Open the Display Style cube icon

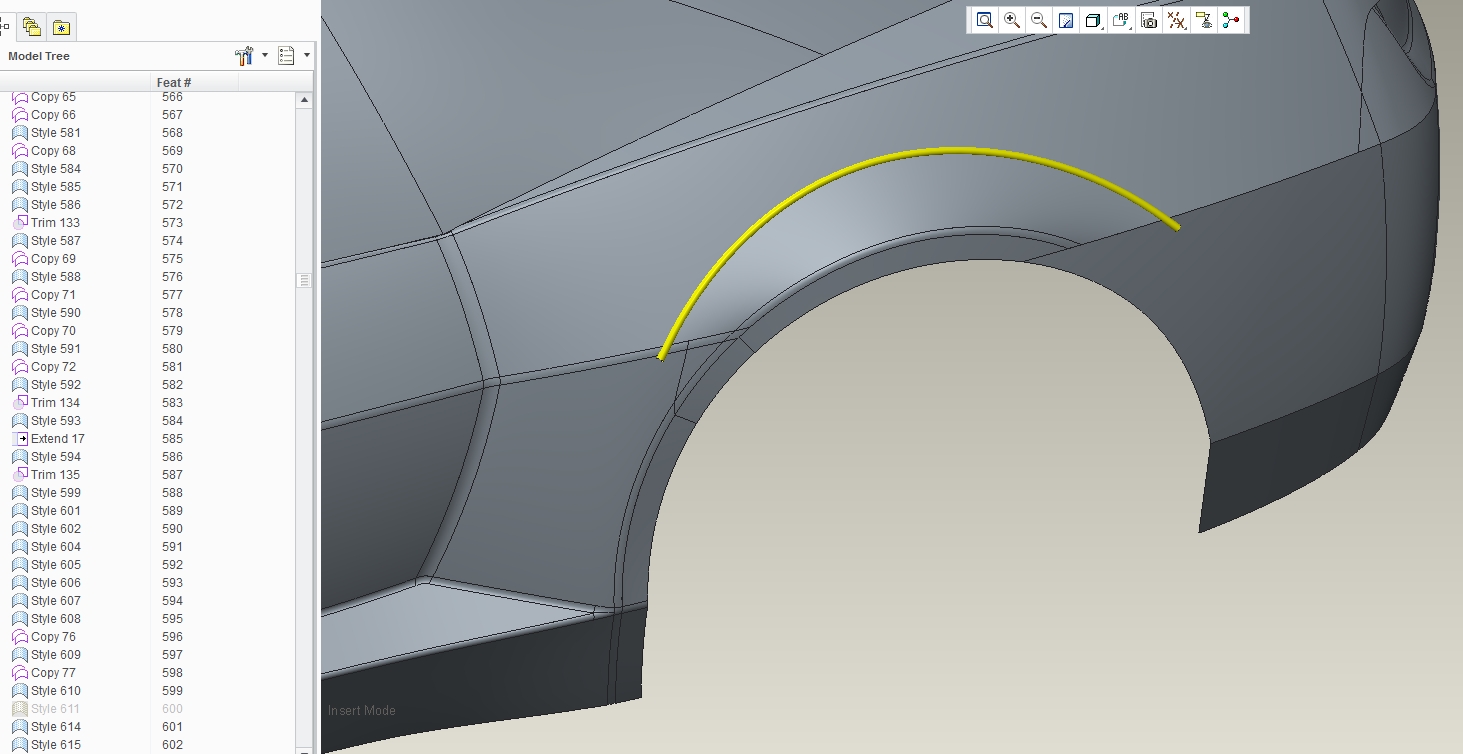[x=1093, y=20]
